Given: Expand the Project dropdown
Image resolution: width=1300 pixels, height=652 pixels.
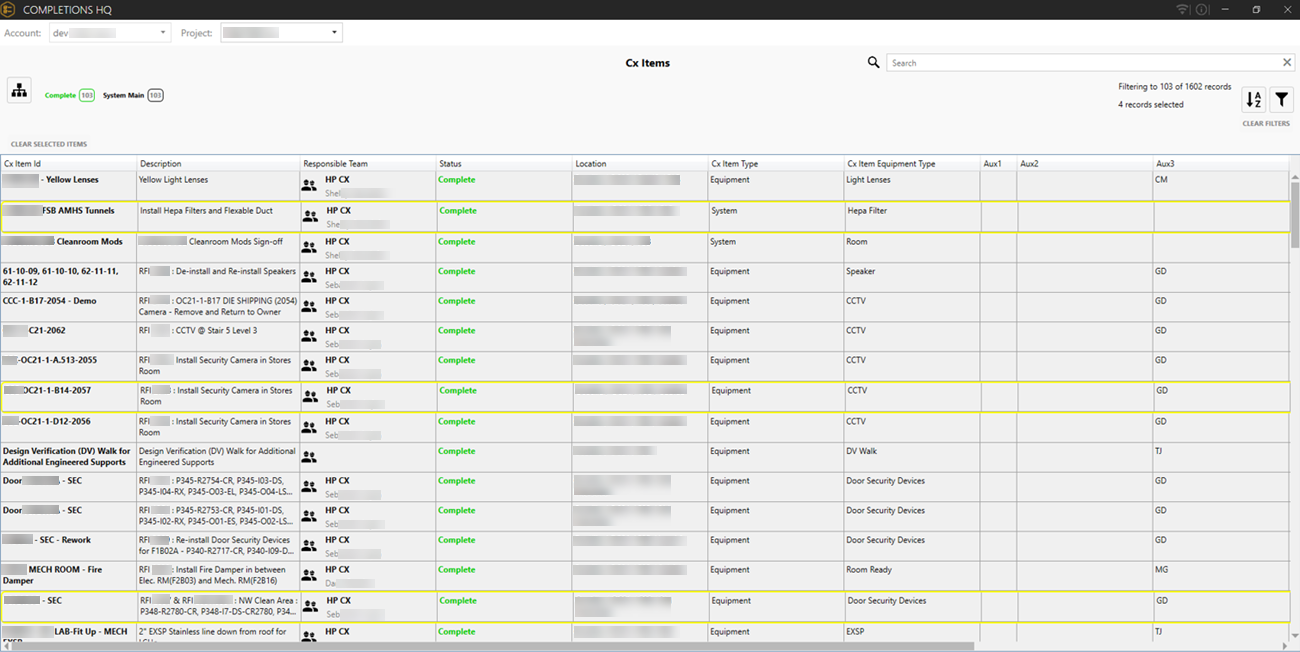Looking at the screenshot, I should click(281, 33).
